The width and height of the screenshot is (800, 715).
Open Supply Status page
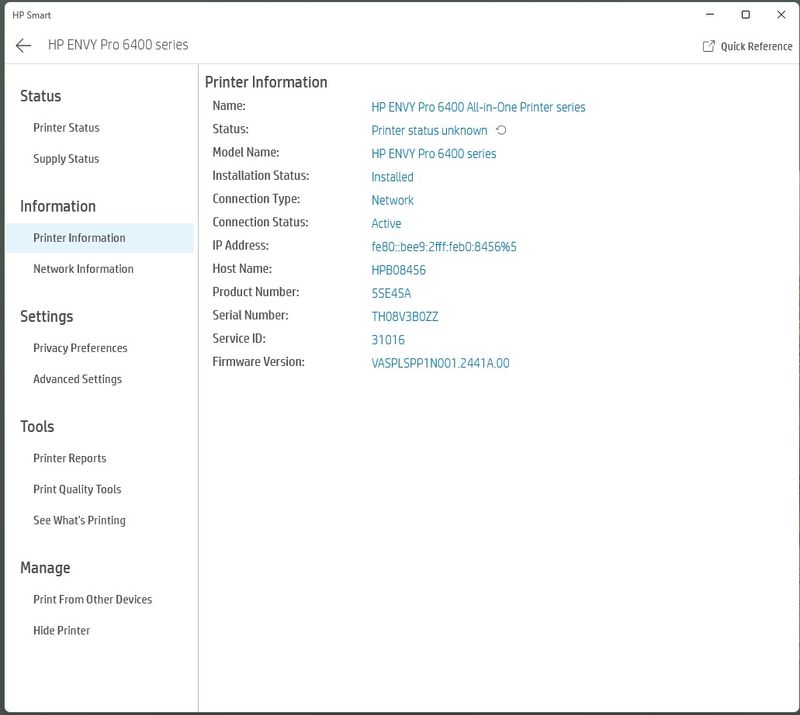point(66,159)
